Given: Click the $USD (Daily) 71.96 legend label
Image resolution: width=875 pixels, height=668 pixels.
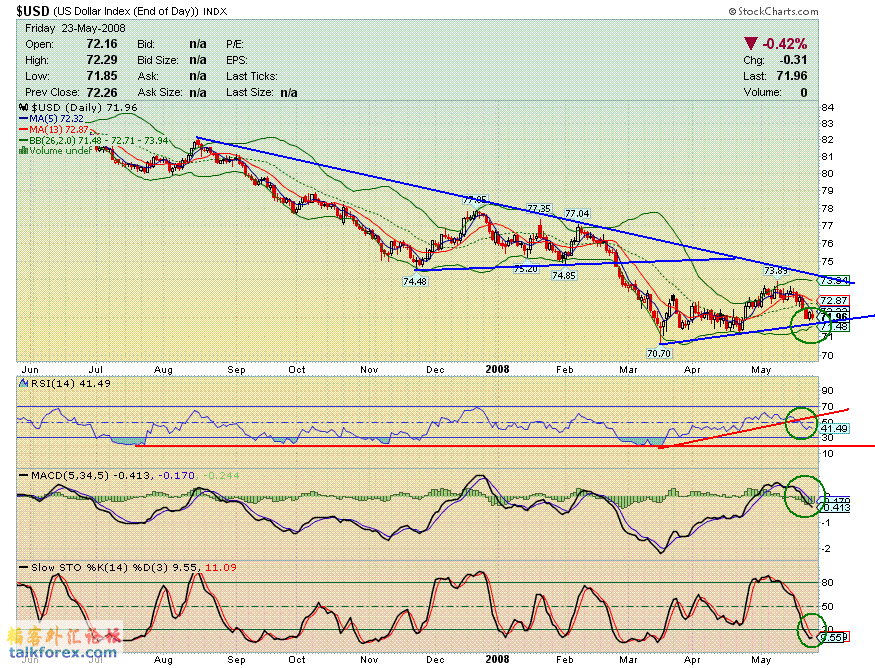Looking at the screenshot, I should [x=84, y=107].
